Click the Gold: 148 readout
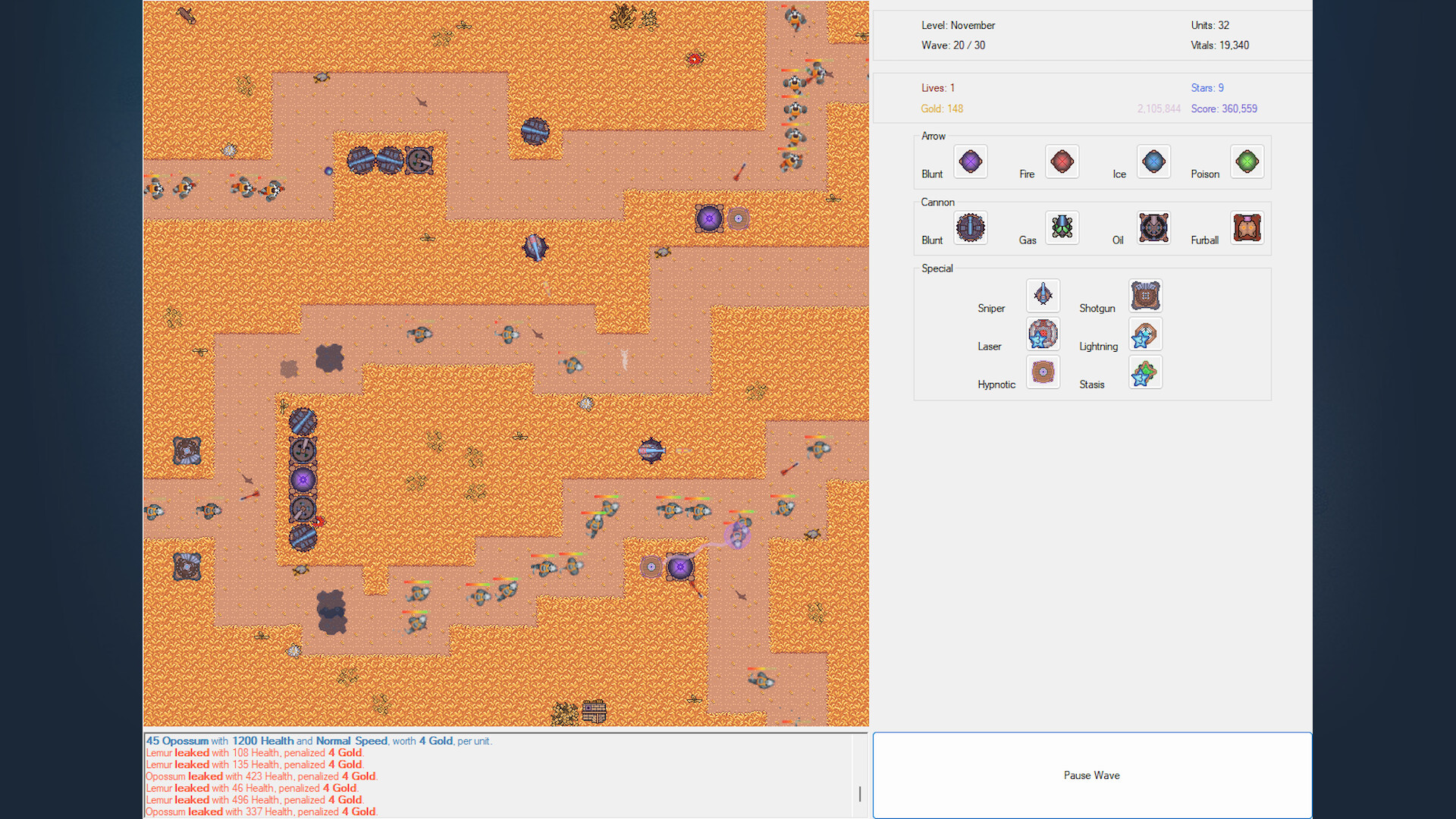The width and height of the screenshot is (1456, 819). click(942, 108)
